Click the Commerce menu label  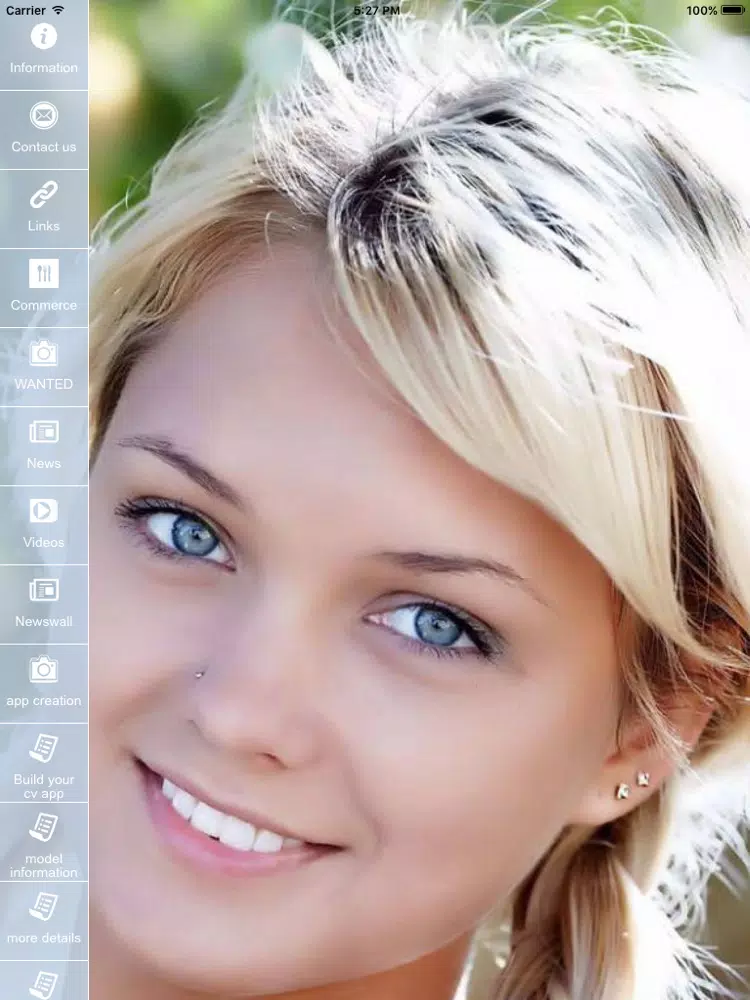[x=43, y=305]
